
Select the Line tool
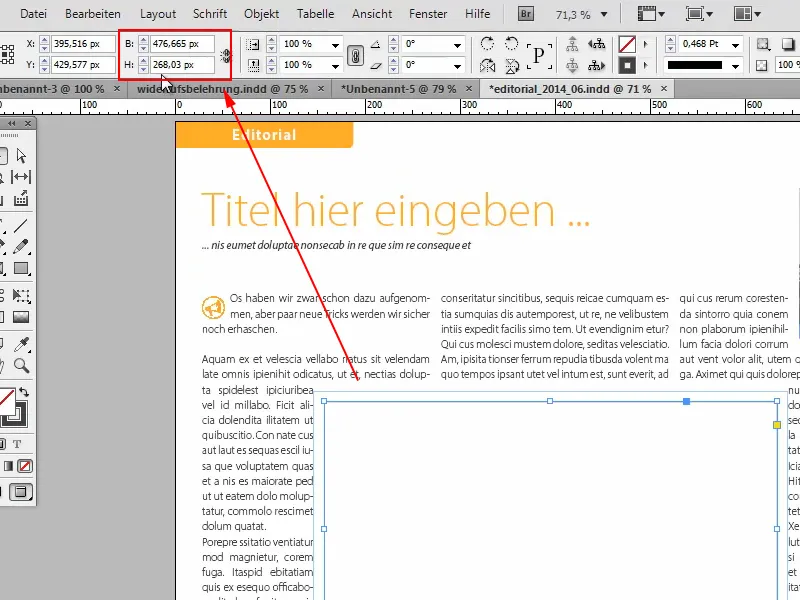click(x=21, y=225)
